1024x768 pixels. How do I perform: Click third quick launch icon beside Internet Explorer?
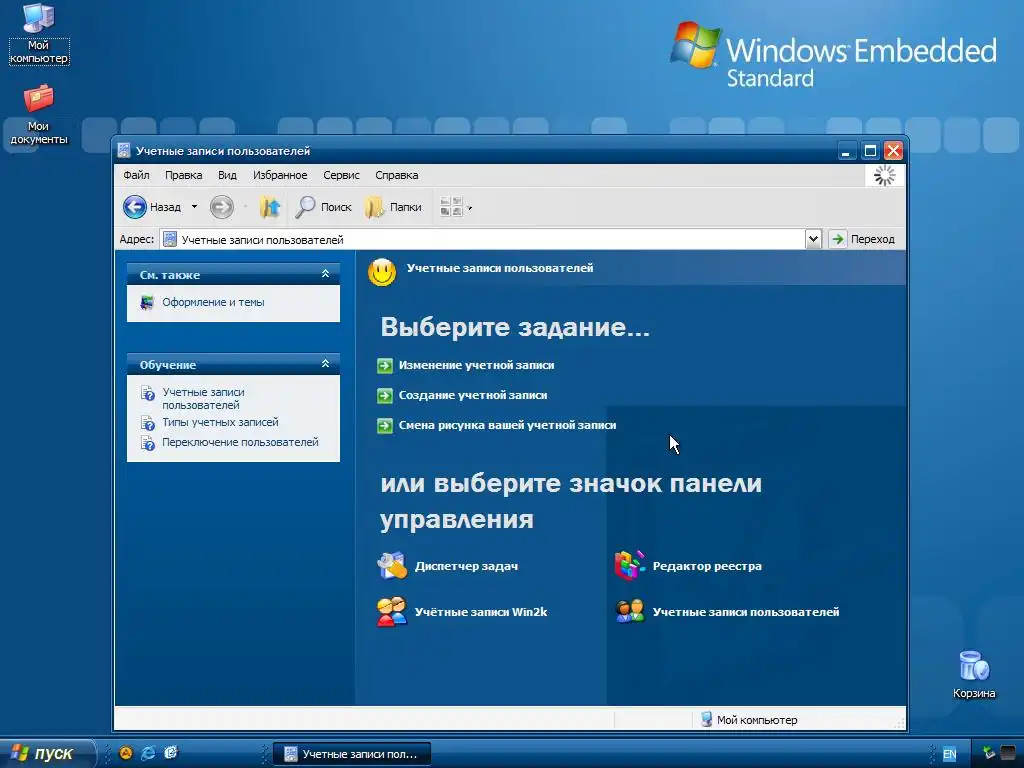[171, 753]
